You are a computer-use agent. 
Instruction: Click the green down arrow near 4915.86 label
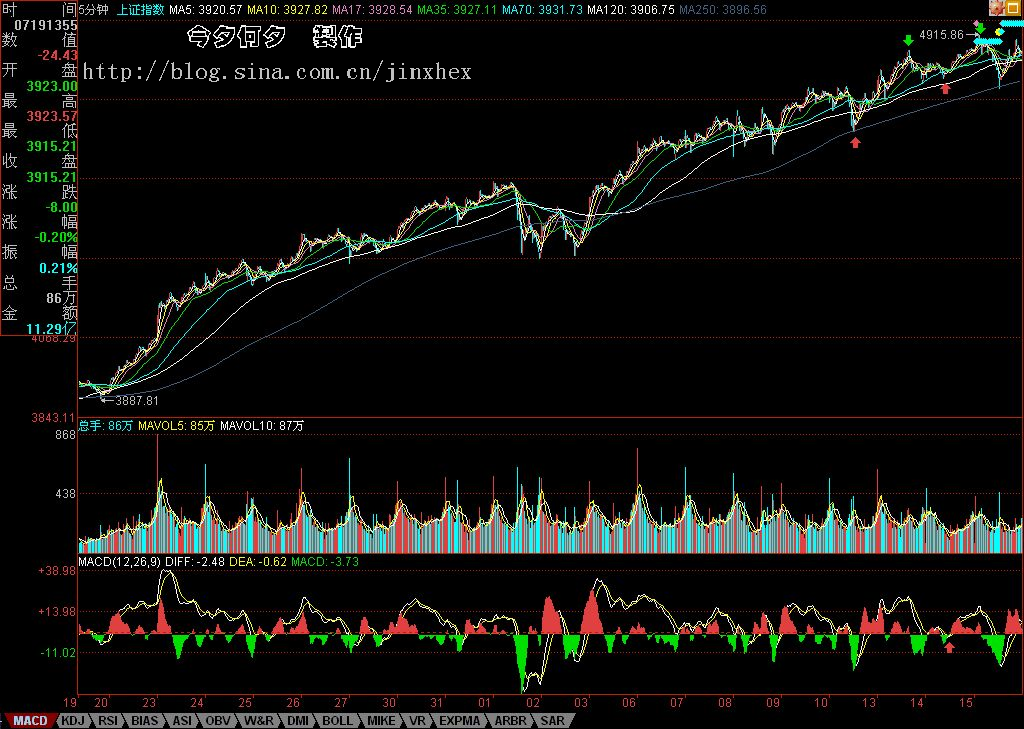[x=908, y=40]
